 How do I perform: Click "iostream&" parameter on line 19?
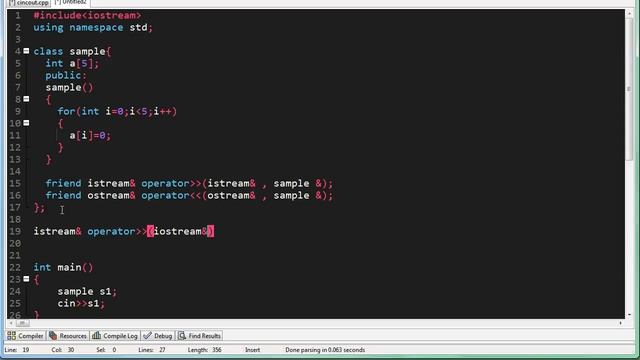coord(180,231)
